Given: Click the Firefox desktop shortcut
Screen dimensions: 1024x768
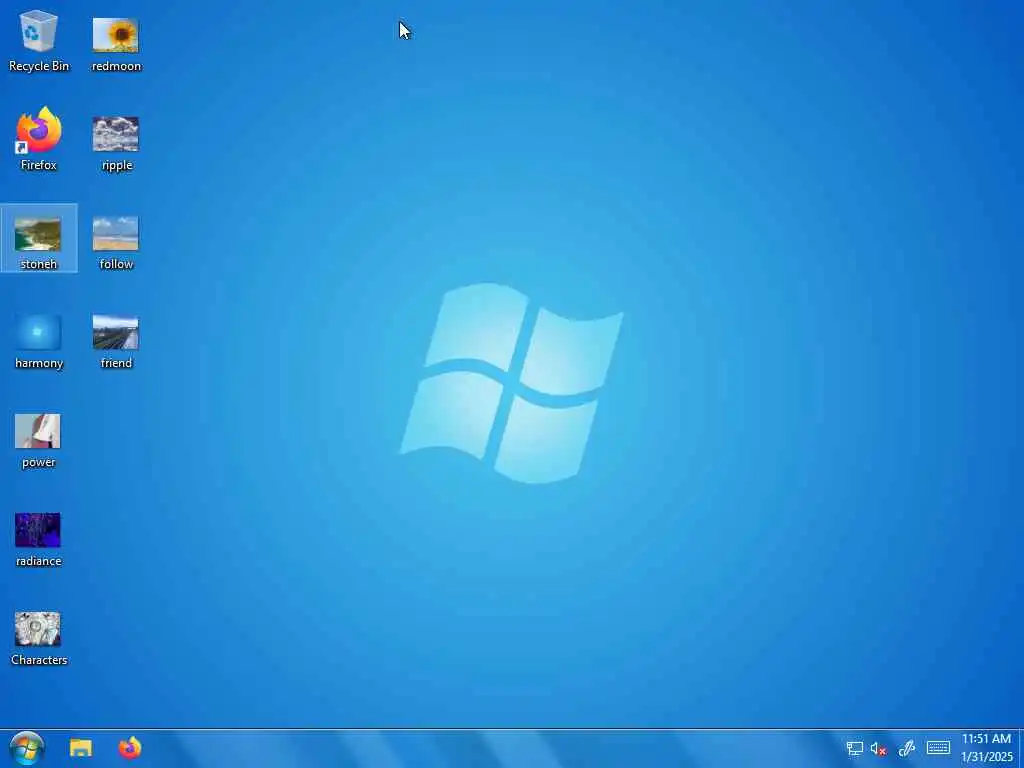Looking at the screenshot, I should click(39, 139).
